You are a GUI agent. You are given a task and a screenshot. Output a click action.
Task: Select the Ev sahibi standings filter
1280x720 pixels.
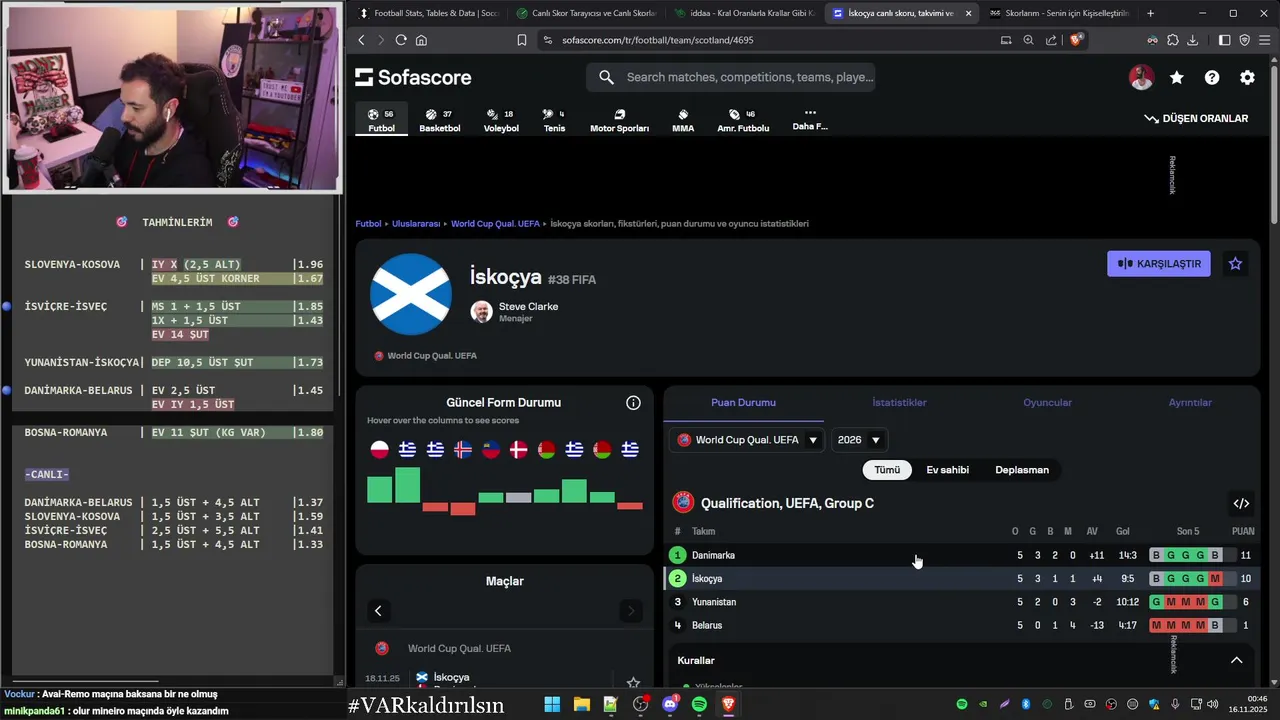click(947, 470)
